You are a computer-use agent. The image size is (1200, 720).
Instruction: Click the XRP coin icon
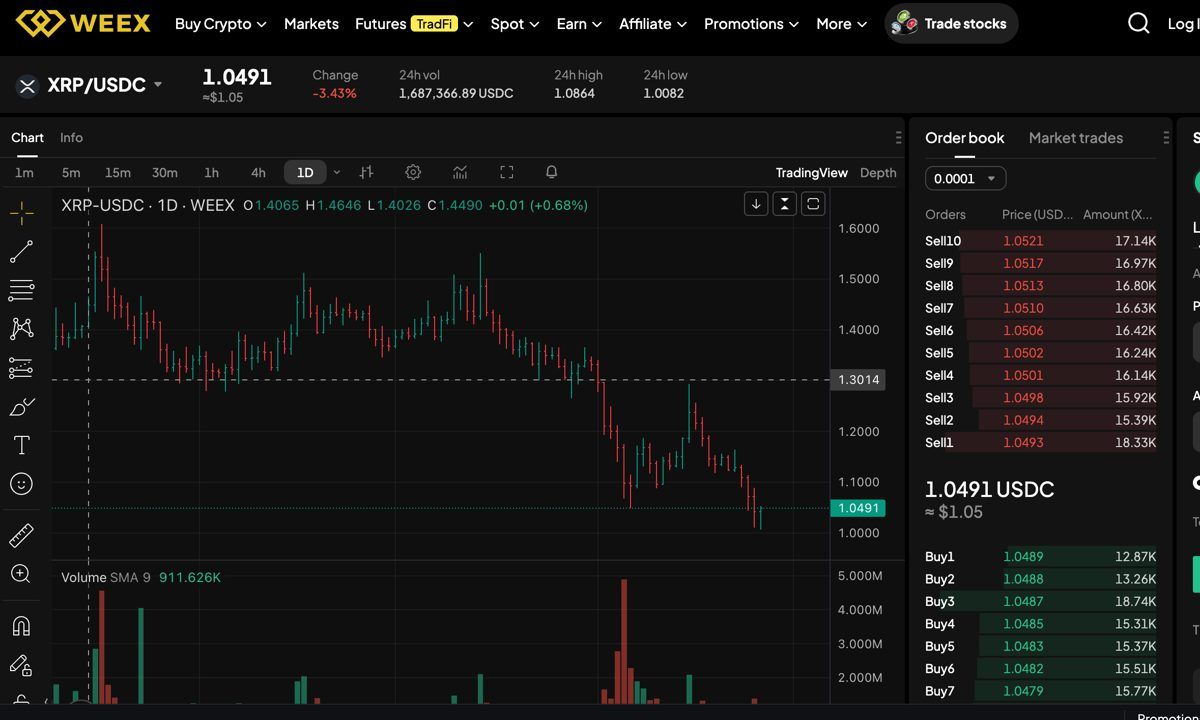[x=27, y=85]
